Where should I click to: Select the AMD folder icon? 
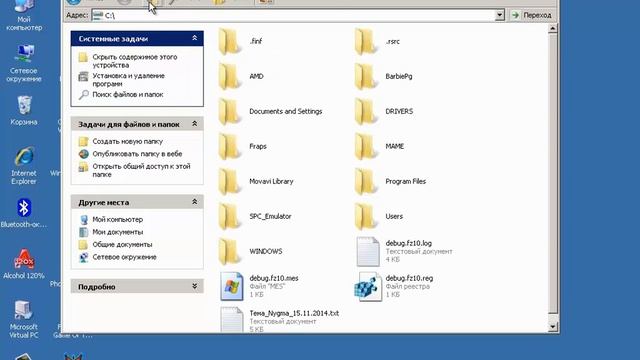pyautogui.click(x=230, y=76)
